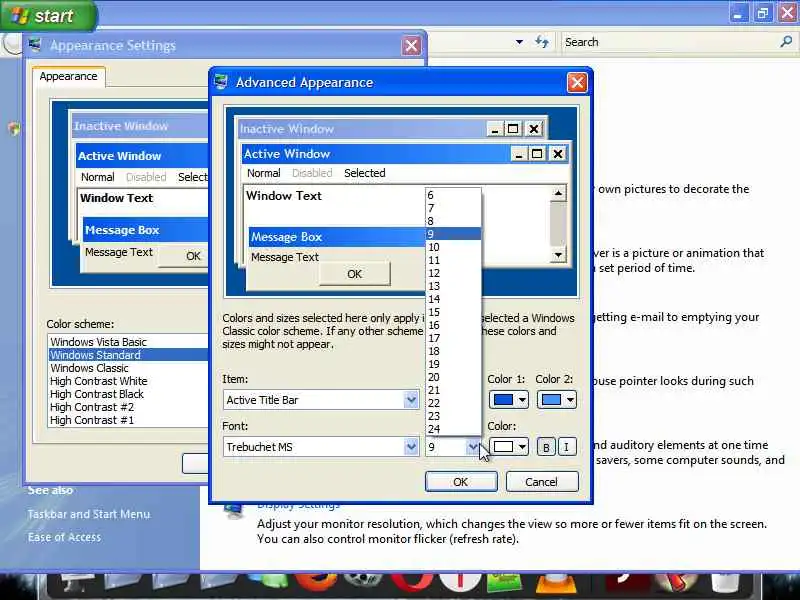Close the Advanced Appearance dialog

[577, 82]
